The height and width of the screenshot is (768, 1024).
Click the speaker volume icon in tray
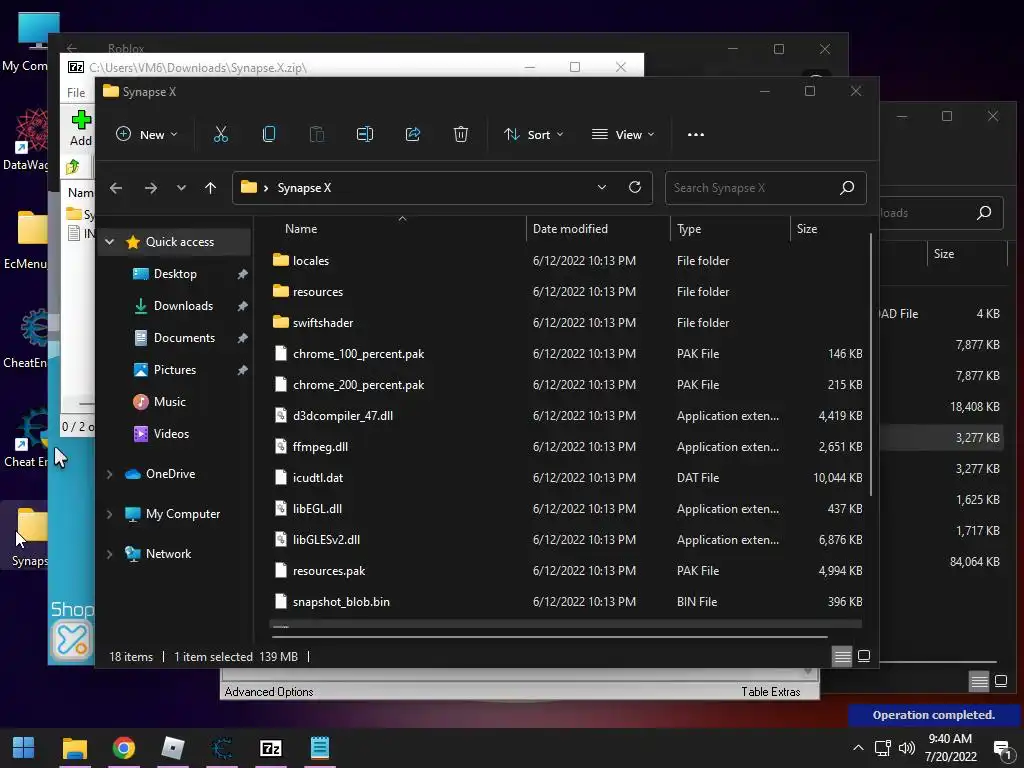click(x=906, y=748)
